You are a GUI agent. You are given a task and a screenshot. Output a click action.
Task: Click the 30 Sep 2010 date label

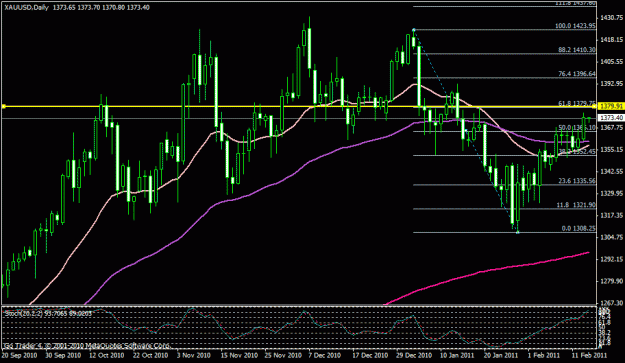(x=63, y=355)
